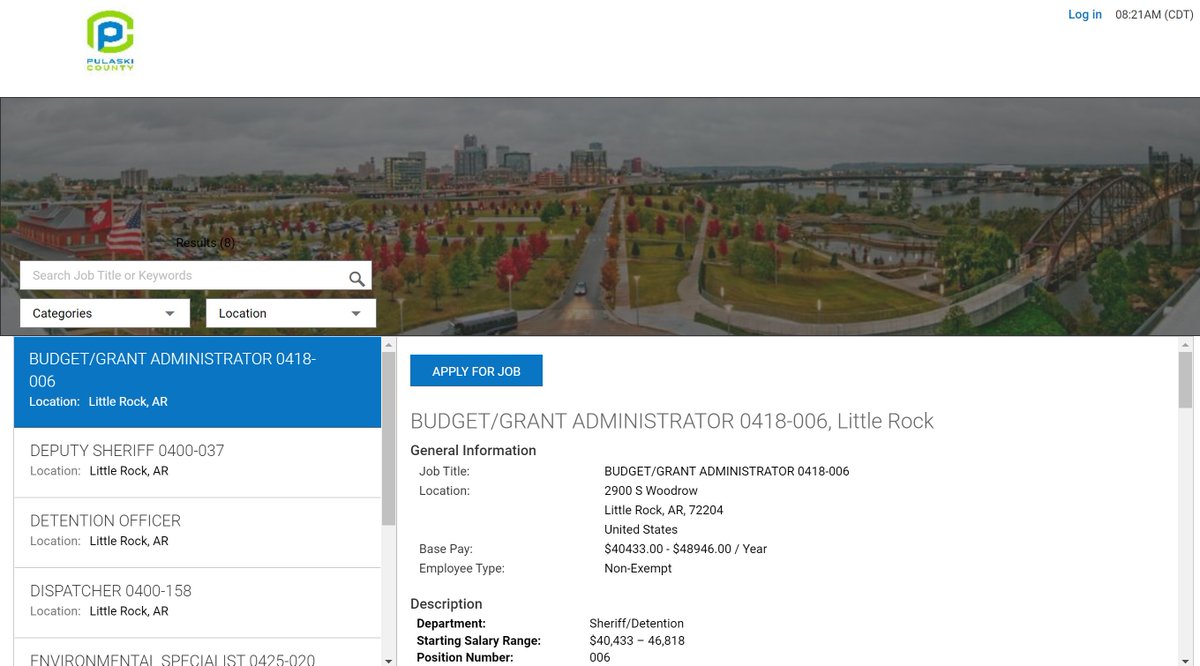Click the Description section heading
This screenshot has width=1200, height=666.
[x=446, y=604]
